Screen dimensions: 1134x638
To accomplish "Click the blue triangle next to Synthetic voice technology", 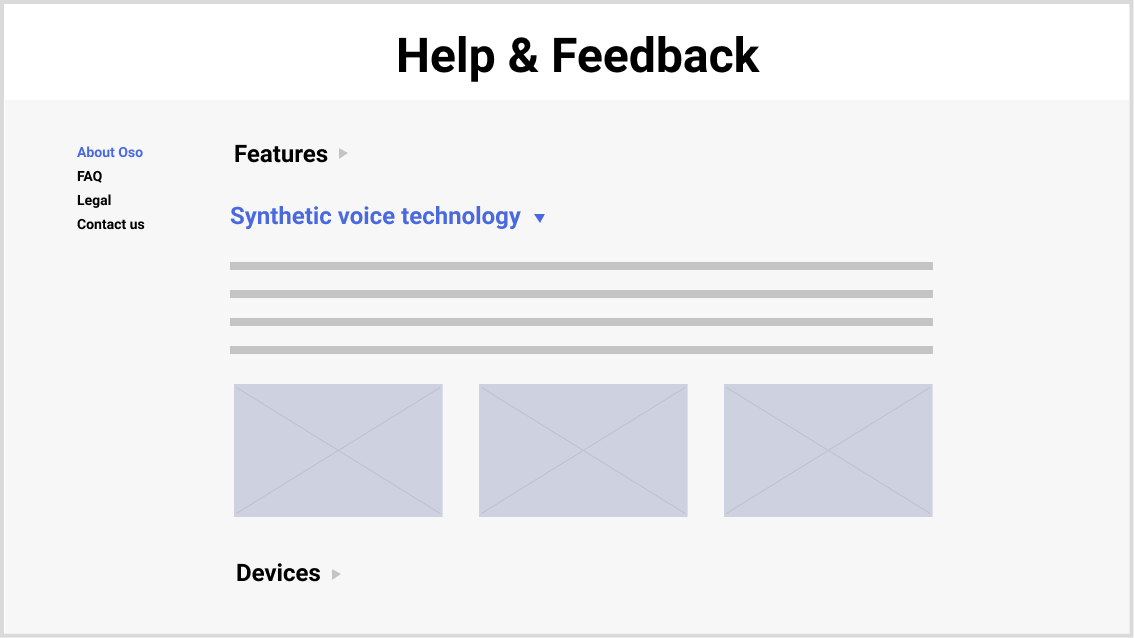I will [540, 217].
